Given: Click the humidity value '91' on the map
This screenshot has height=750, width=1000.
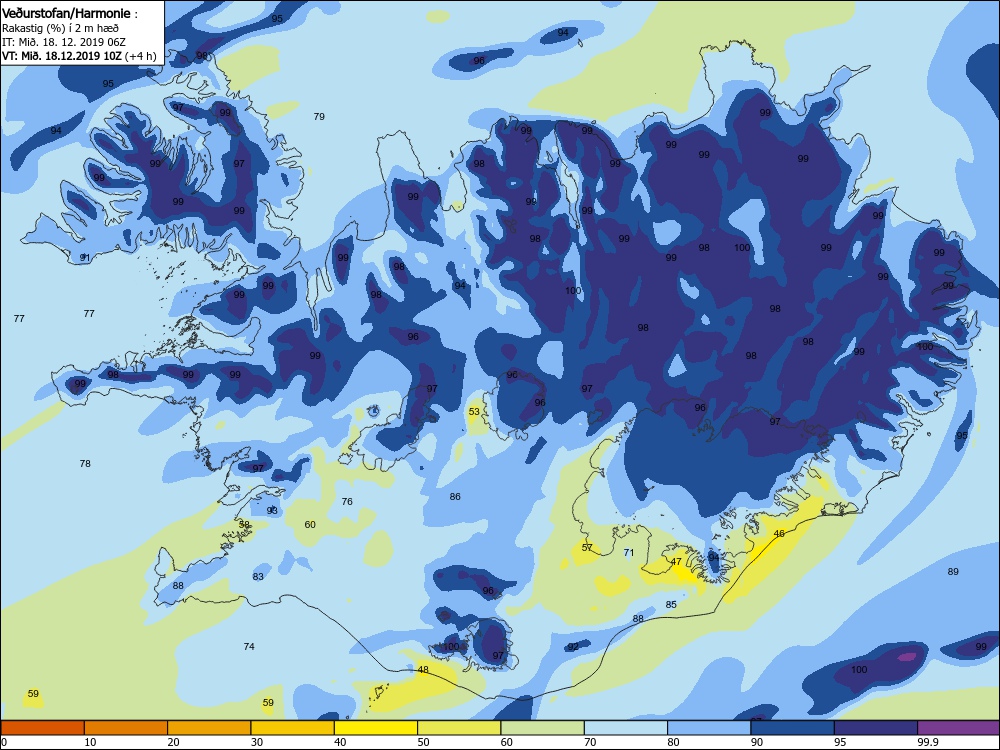Looking at the screenshot, I should (85, 258).
